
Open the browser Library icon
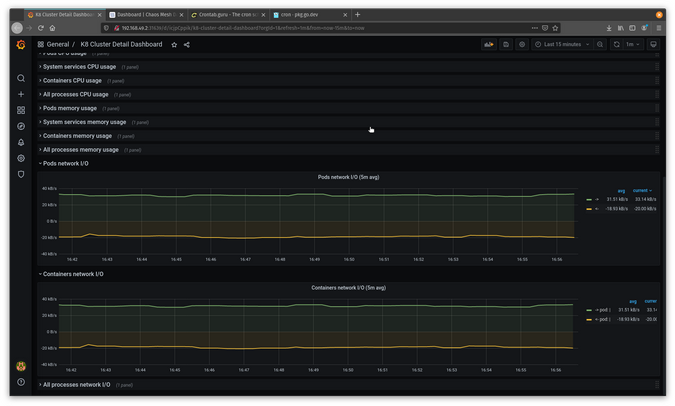(x=620, y=28)
